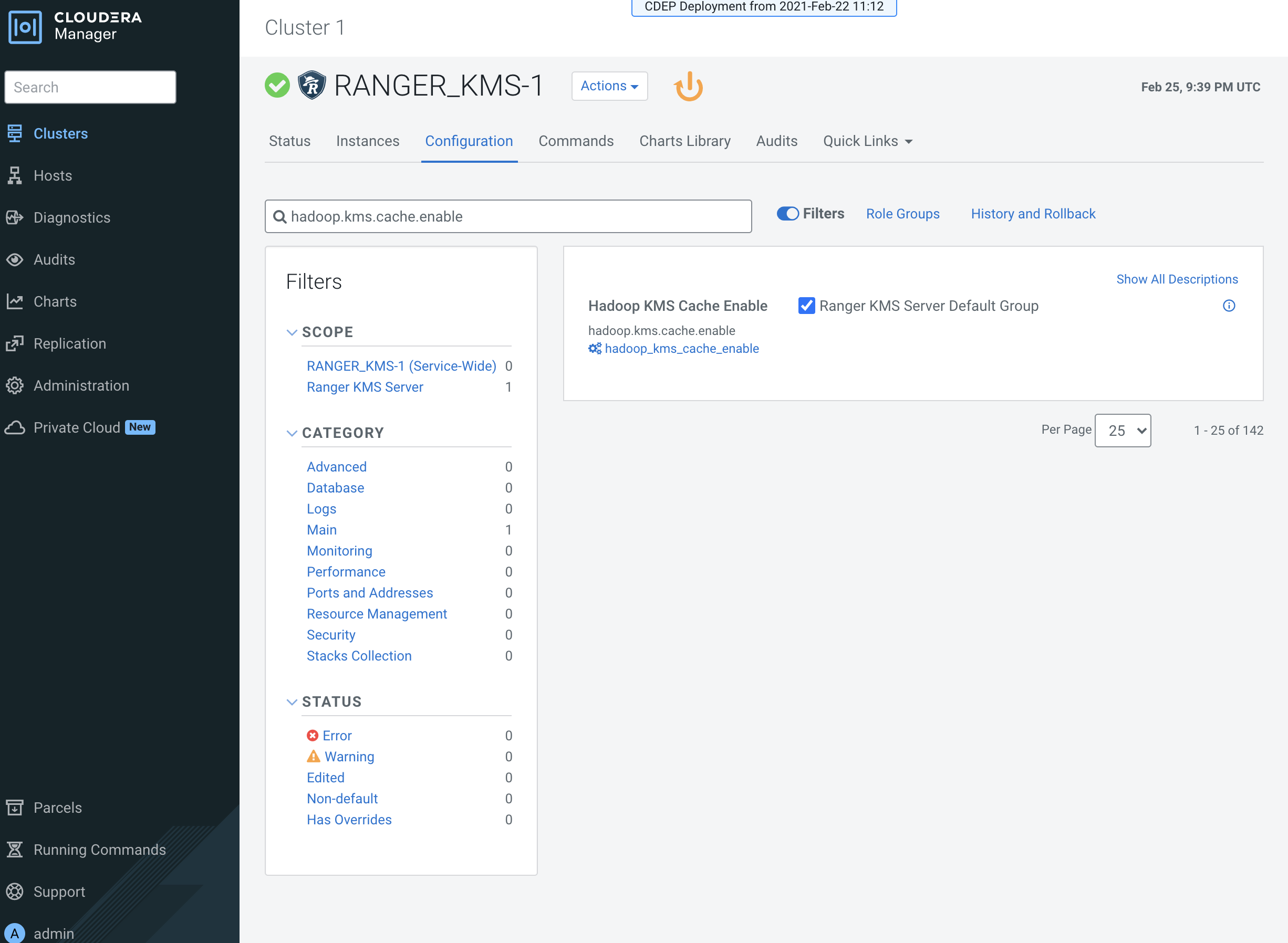Open the Parcels page
The height and width of the screenshot is (943, 1288).
click(x=57, y=808)
